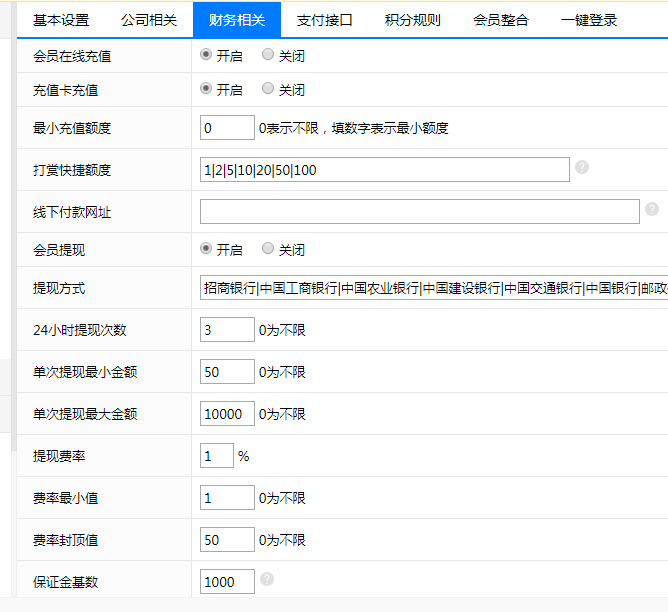This screenshot has width=668, height=612.
Task: Switch to the 积分规则 tab
Action: tap(413, 20)
